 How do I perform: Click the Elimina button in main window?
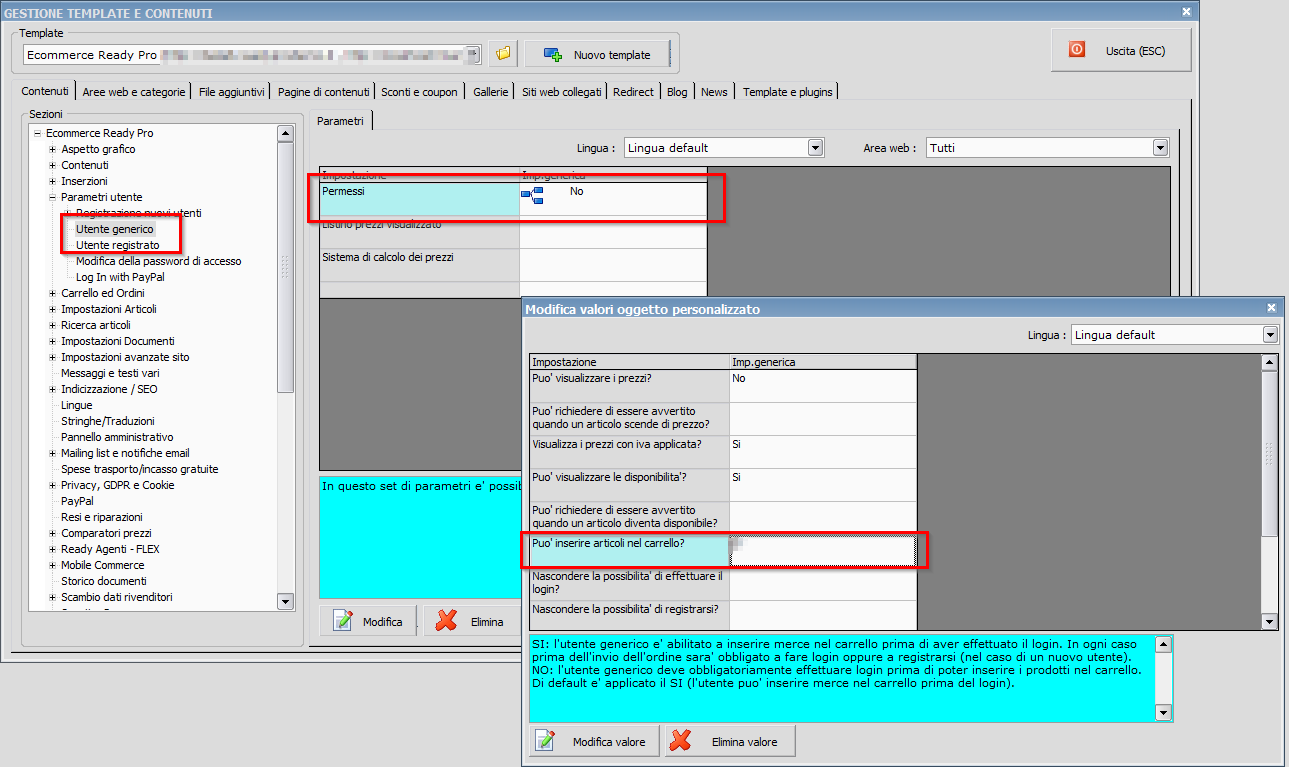tap(473, 621)
